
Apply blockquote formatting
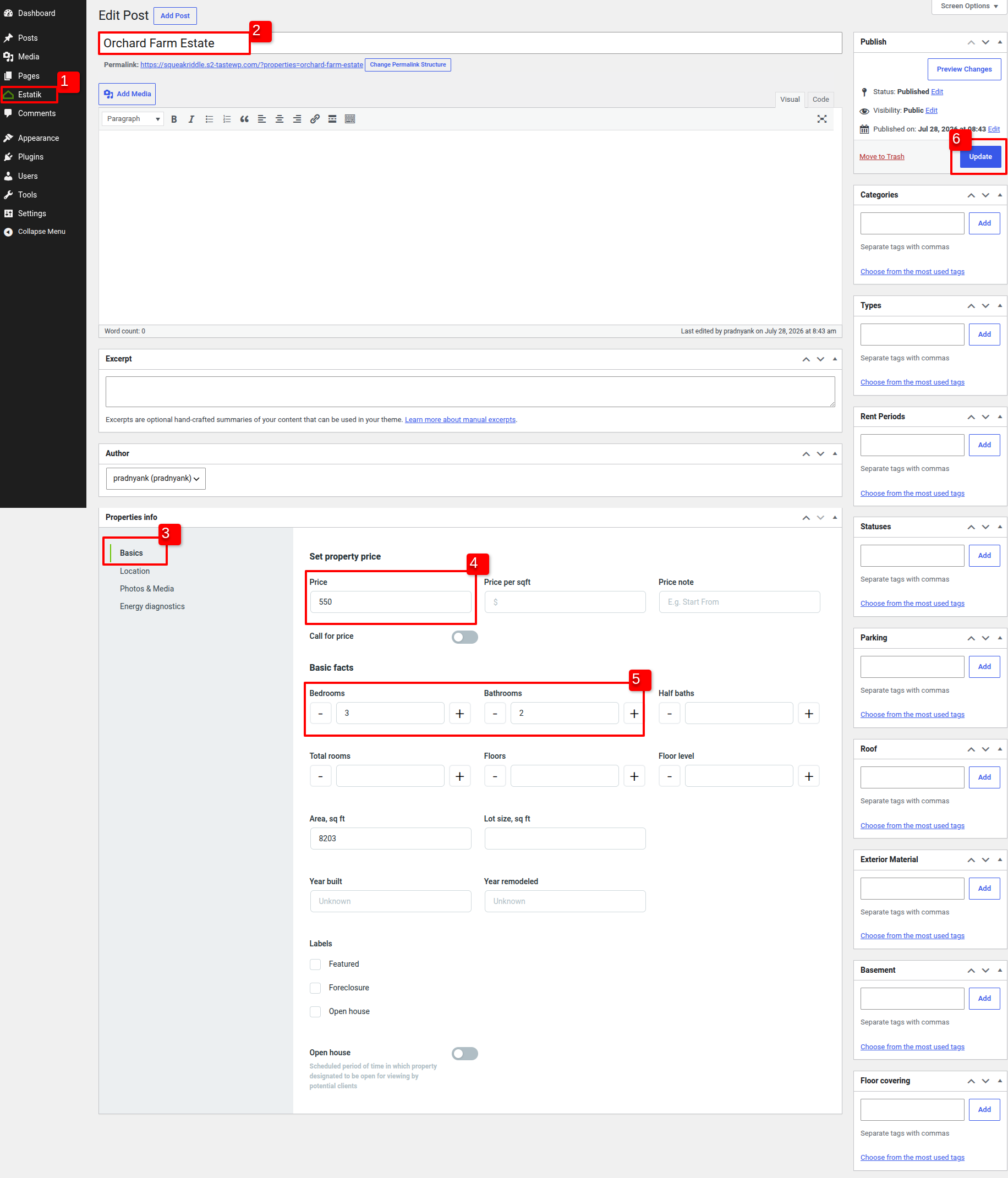244,119
